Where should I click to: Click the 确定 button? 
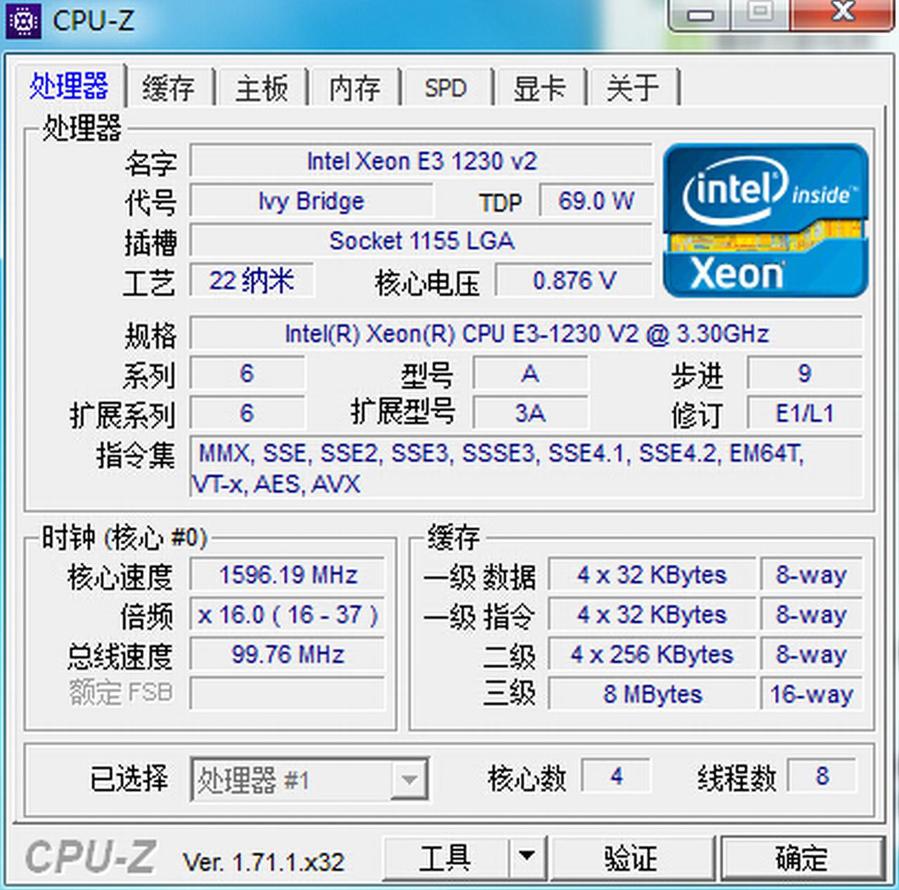coord(802,858)
